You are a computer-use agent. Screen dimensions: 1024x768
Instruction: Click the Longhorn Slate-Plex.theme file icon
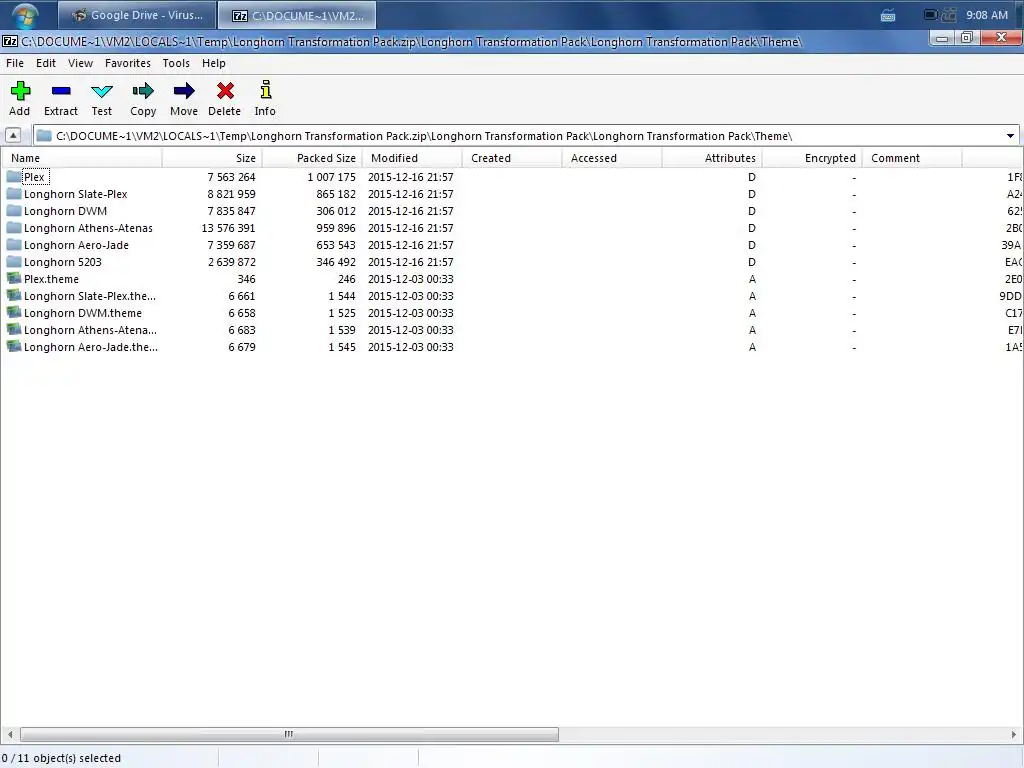(14, 295)
